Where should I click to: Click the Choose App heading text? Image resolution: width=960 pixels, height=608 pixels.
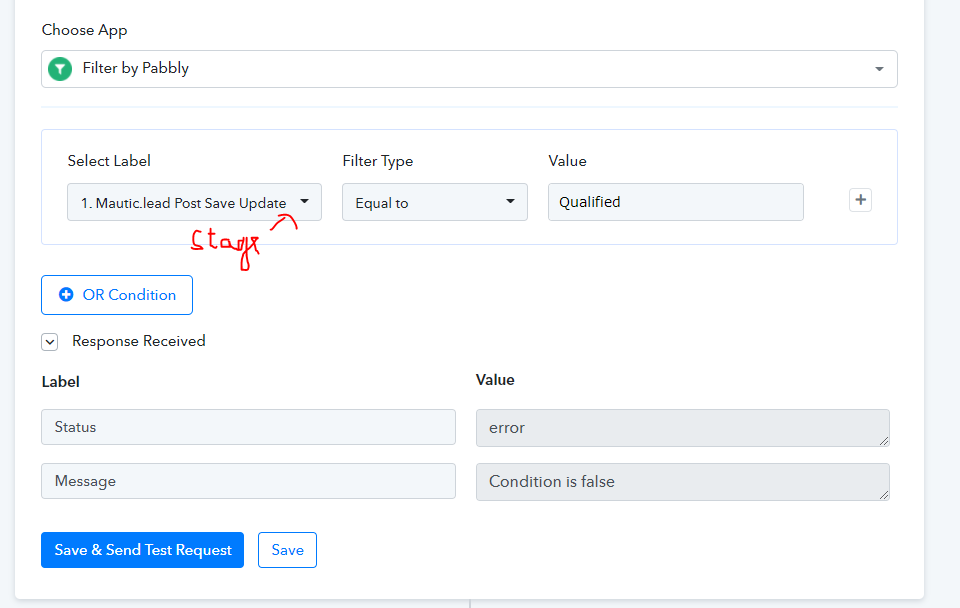coord(84,30)
